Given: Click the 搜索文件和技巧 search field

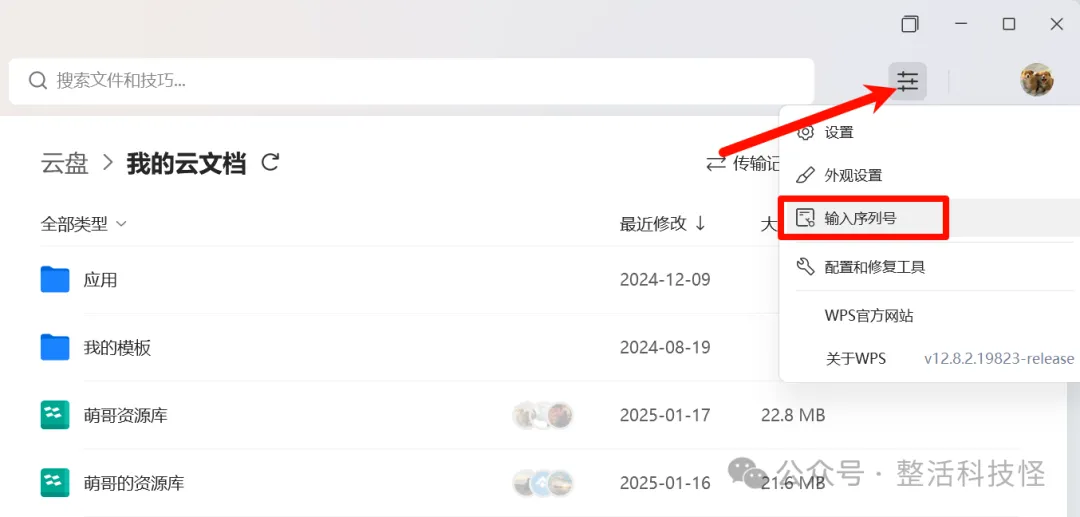Looking at the screenshot, I should pos(412,81).
